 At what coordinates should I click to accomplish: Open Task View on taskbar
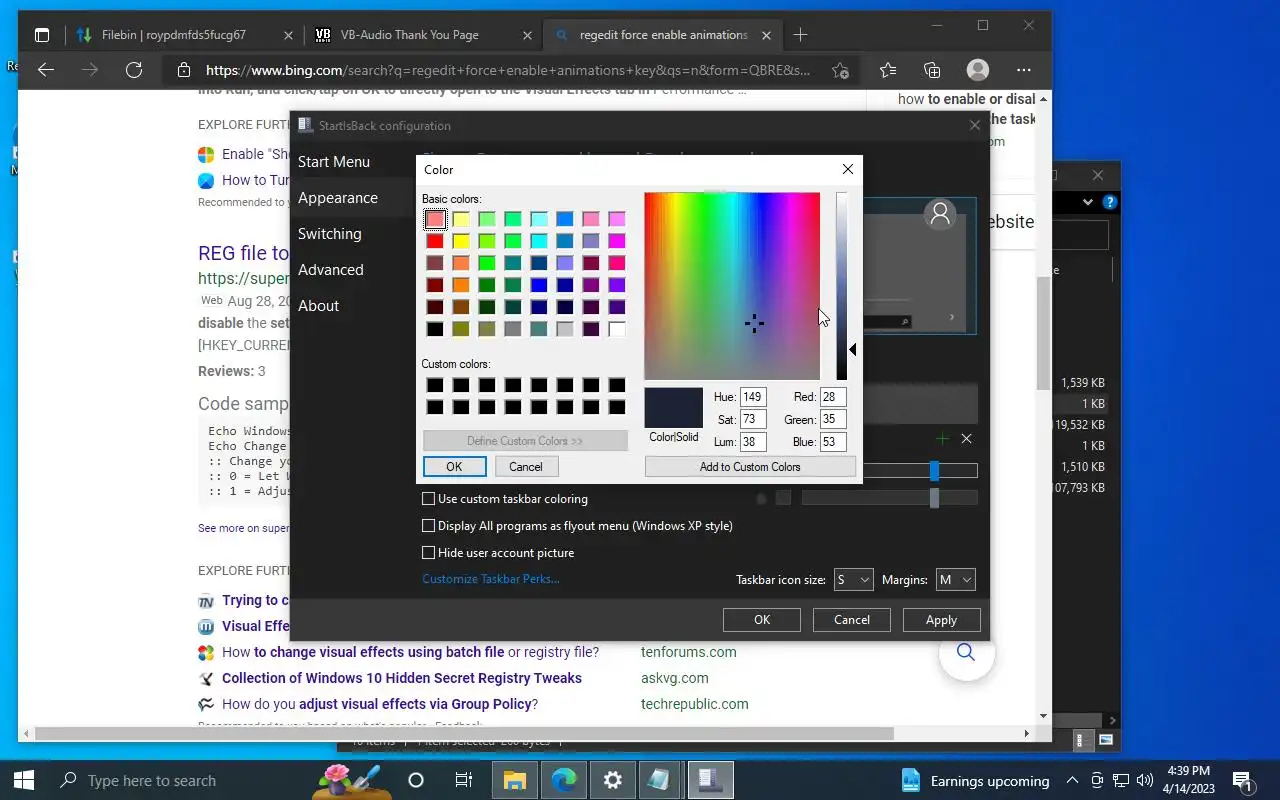(x=464, y=780)
